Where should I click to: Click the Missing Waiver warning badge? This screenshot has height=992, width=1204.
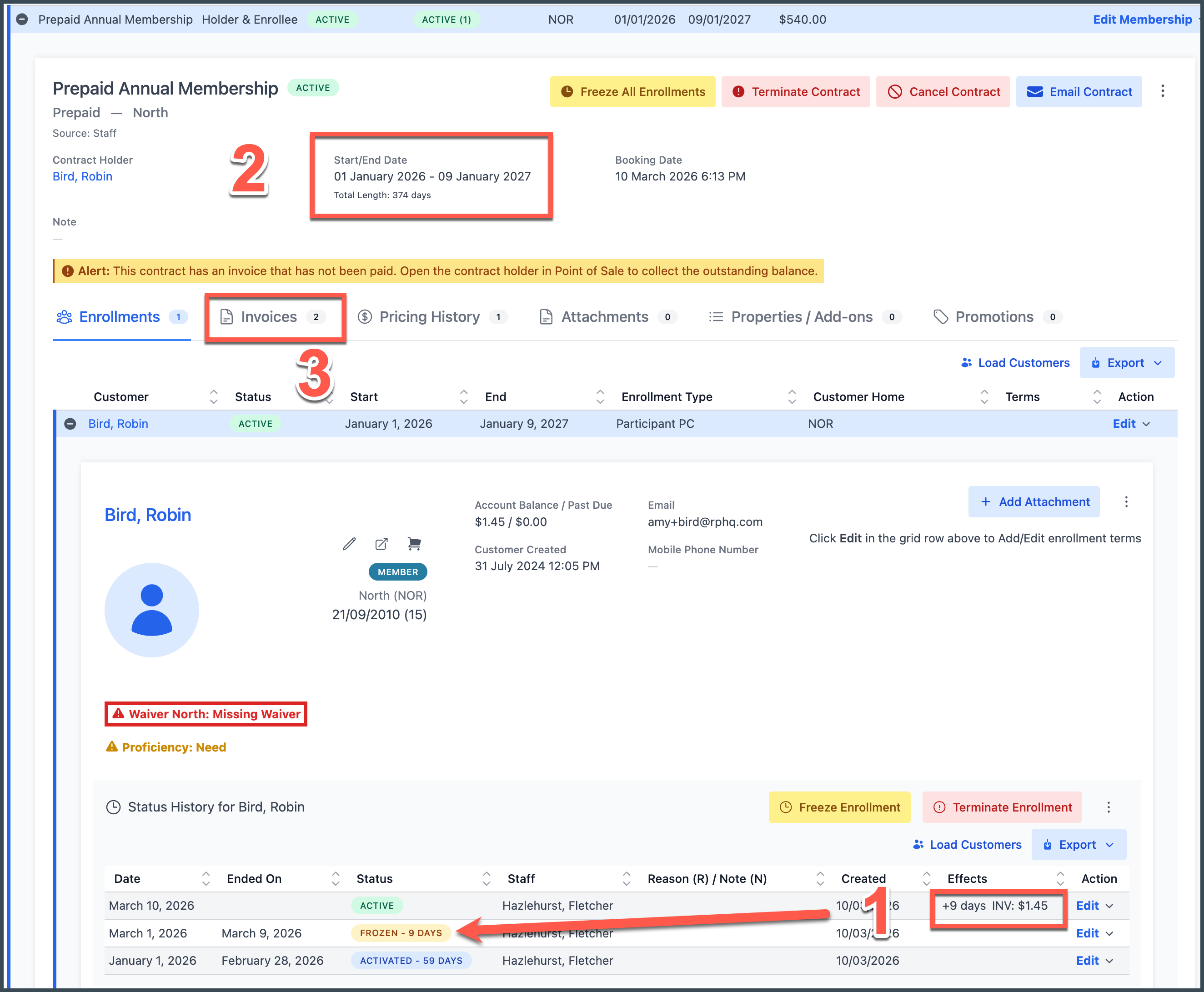pos(206,714)
